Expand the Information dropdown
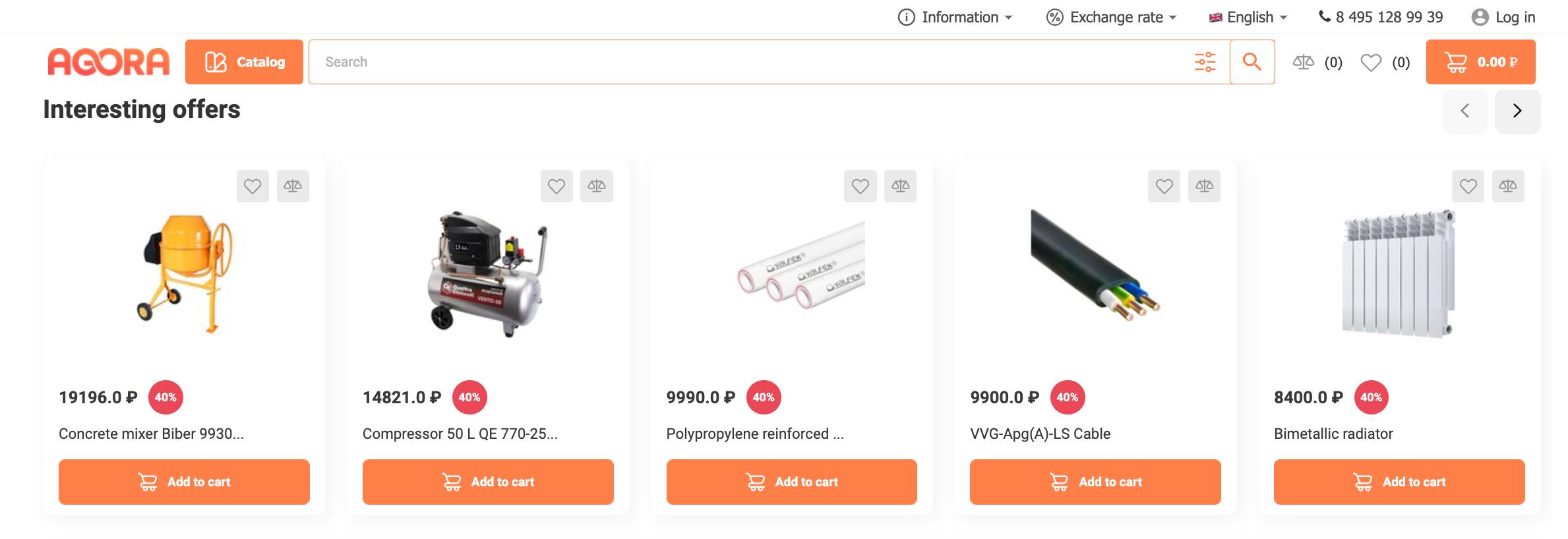Image resolution: width=1568 pixels, height=539 pixels. [955, 17]
